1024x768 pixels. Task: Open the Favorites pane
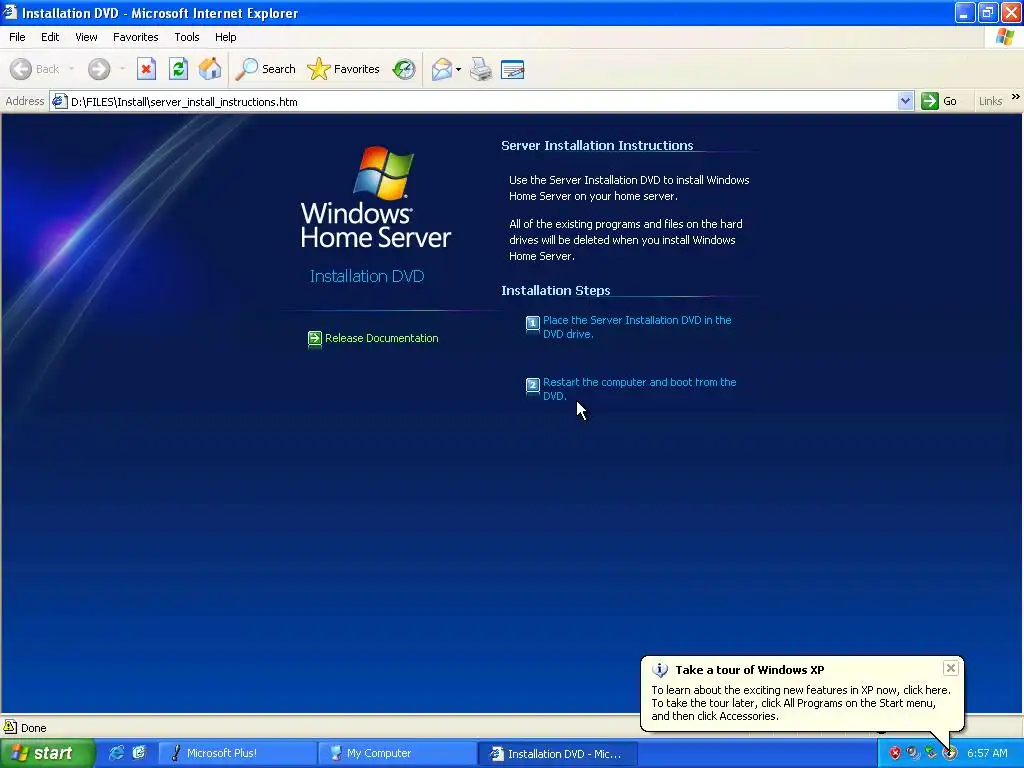pos(344,69)
